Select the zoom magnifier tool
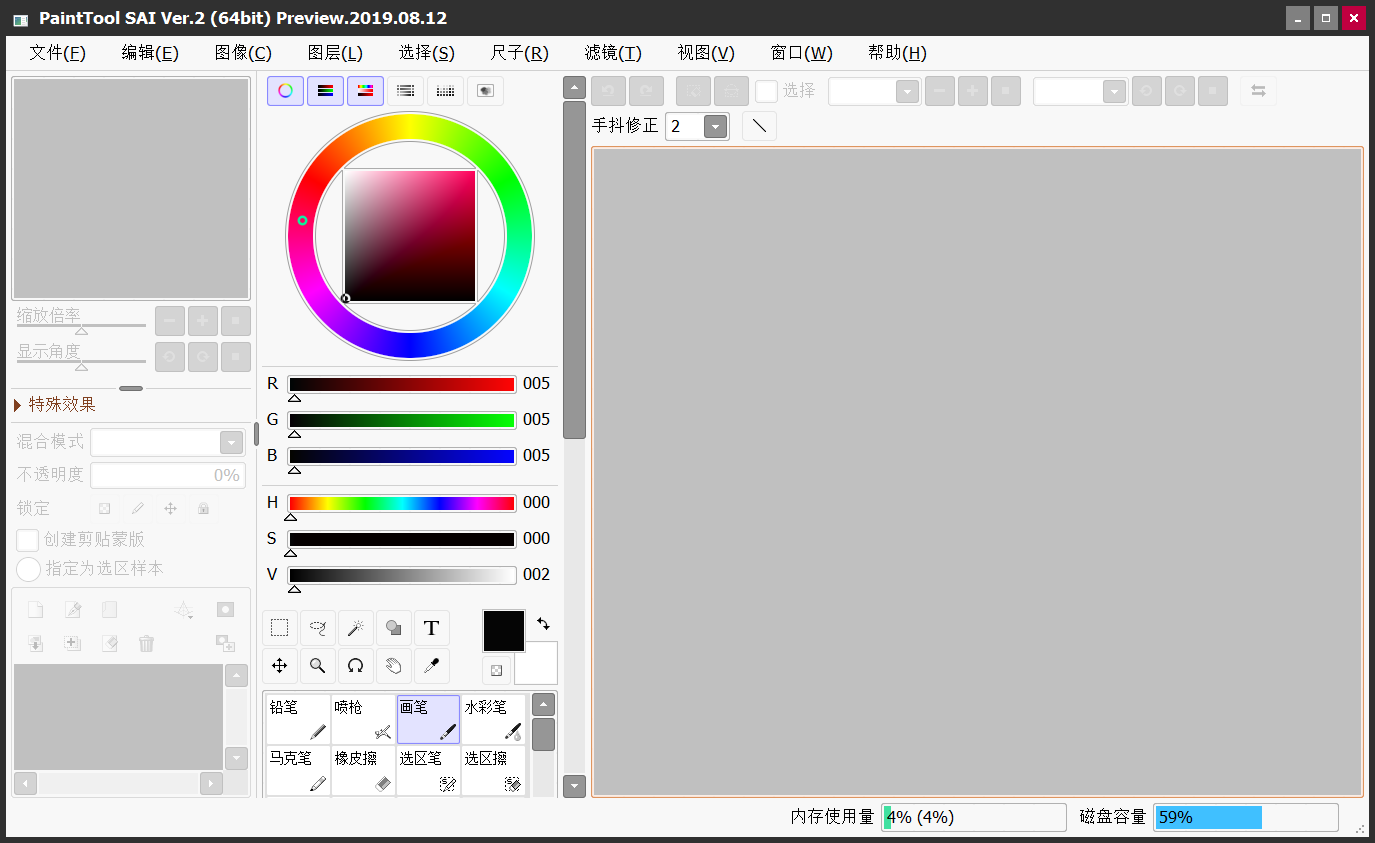The image size is (1375, 843). tap(318, 666)
